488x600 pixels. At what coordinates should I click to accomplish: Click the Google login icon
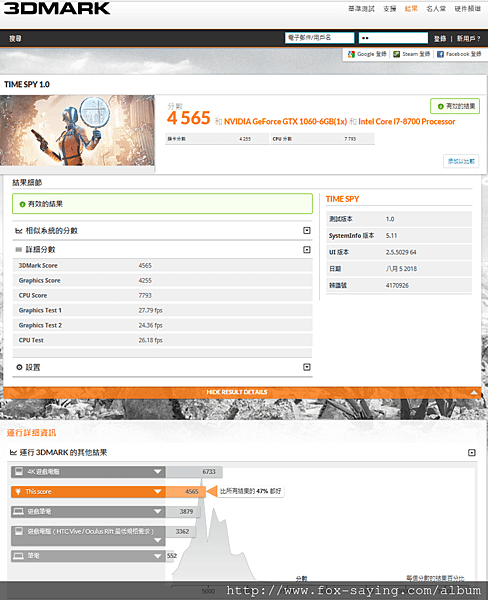[351, 54]
